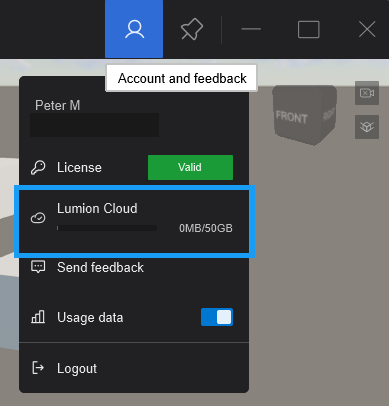Image resolution: width=389 pixels, height=406 pixels.
Task: Click the RIGHT face of view cube
Action: point(328,115)
